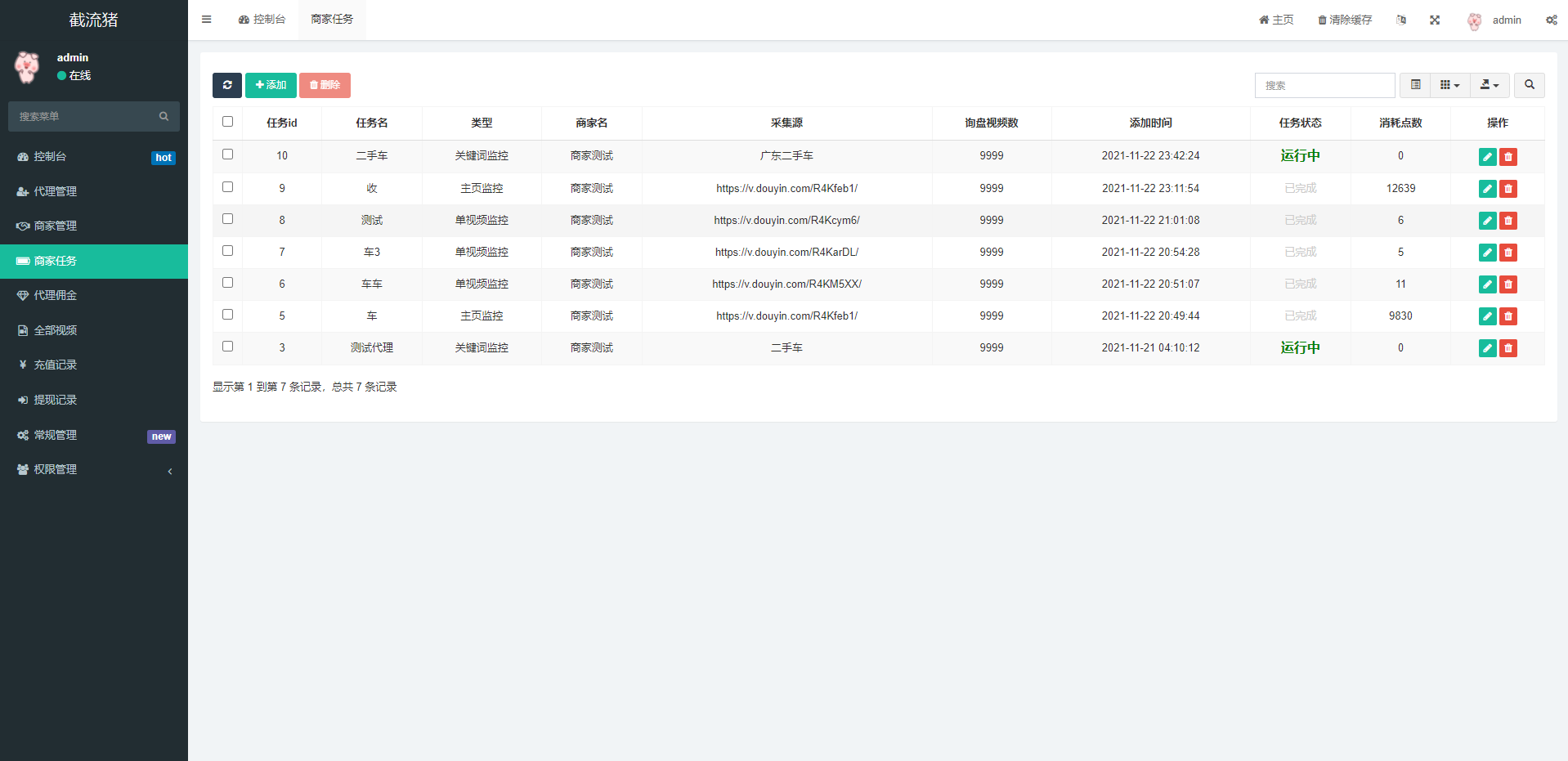Toggle the sidebar hamburger menu icon
1568x761 pixels.
click(207, 20)
